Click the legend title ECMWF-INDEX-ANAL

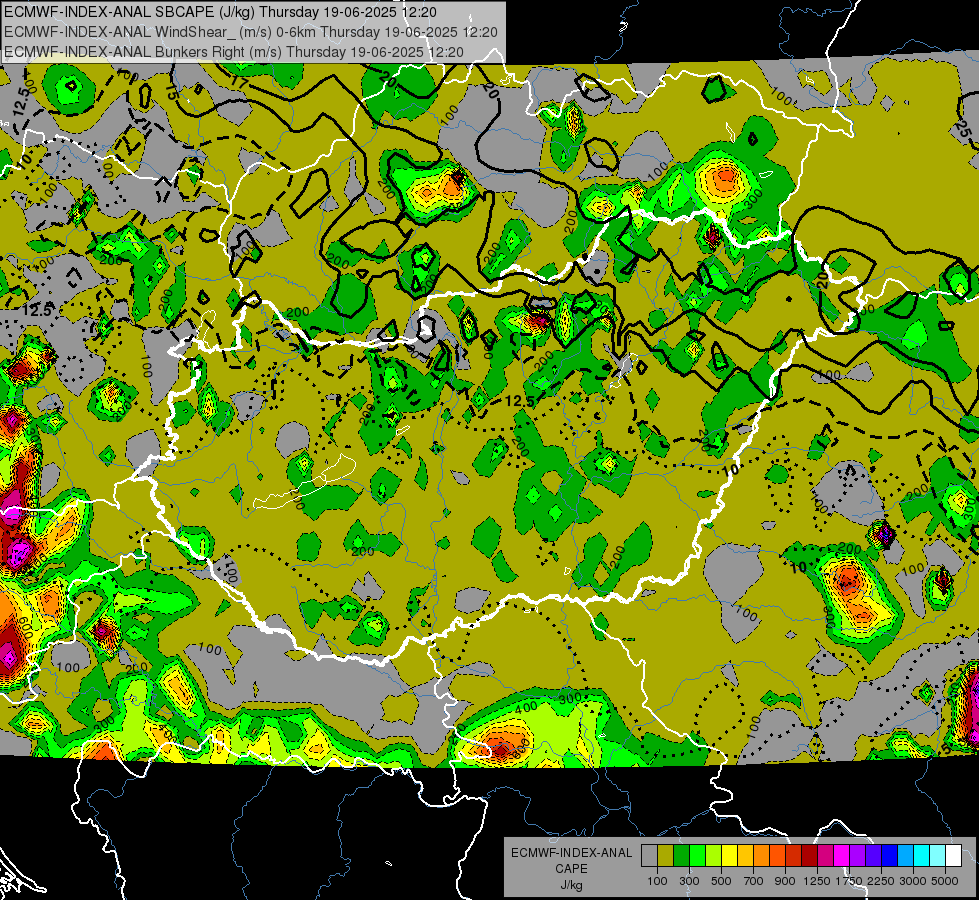tap(571, 853)
